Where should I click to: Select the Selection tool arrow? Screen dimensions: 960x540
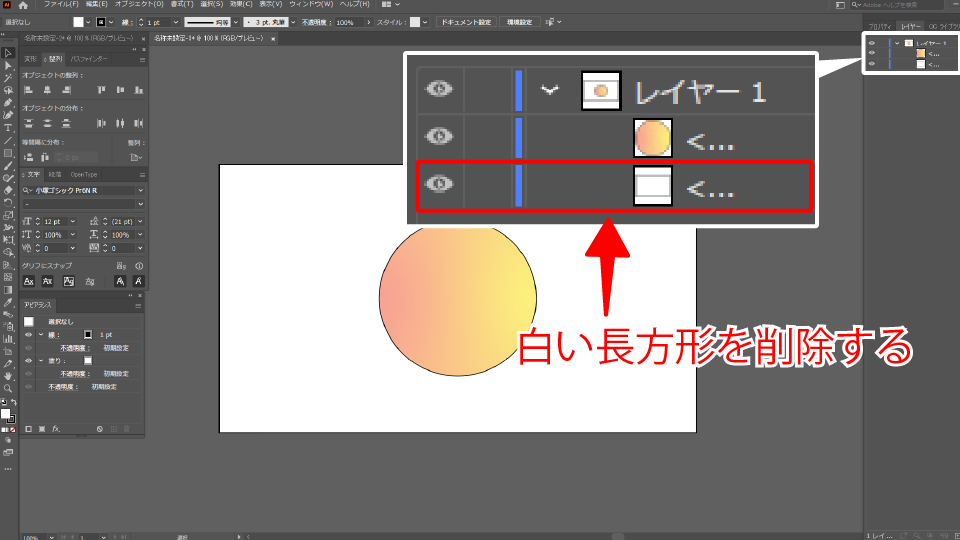[x=7, y=52]
